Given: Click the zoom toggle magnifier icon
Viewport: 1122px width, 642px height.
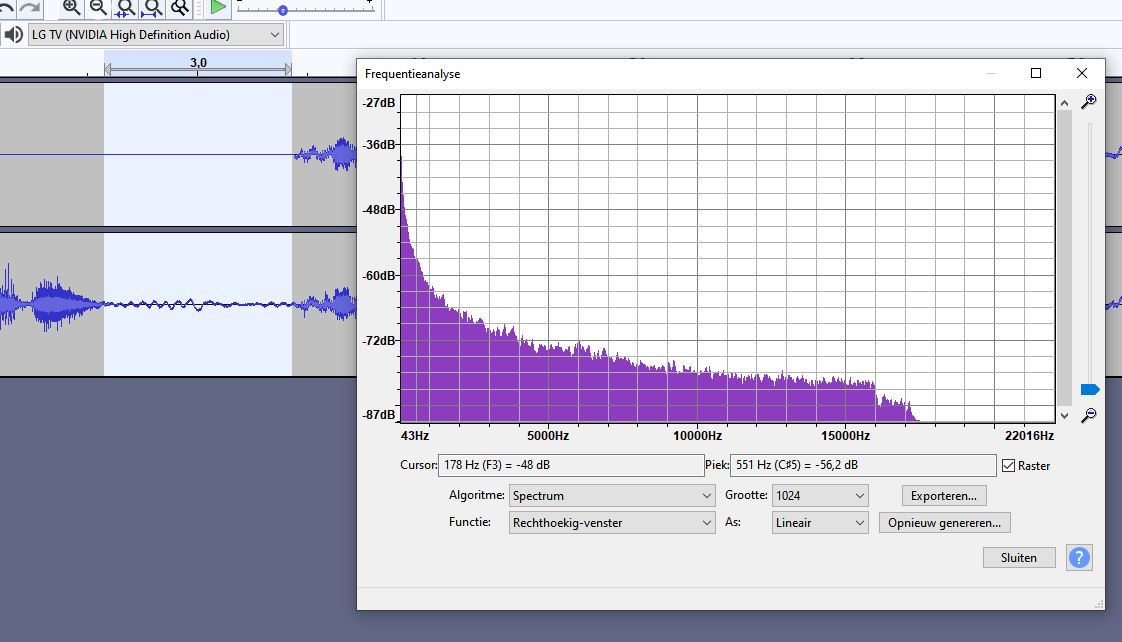Looking at the screenshot, I should (x=180, y=7).
